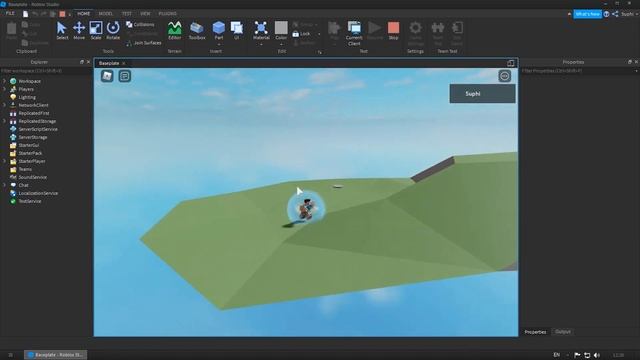The height and width of the screenshot is (360, 640).
Task: Switch to the Properties bottom tab
Action: coord(535,332)
